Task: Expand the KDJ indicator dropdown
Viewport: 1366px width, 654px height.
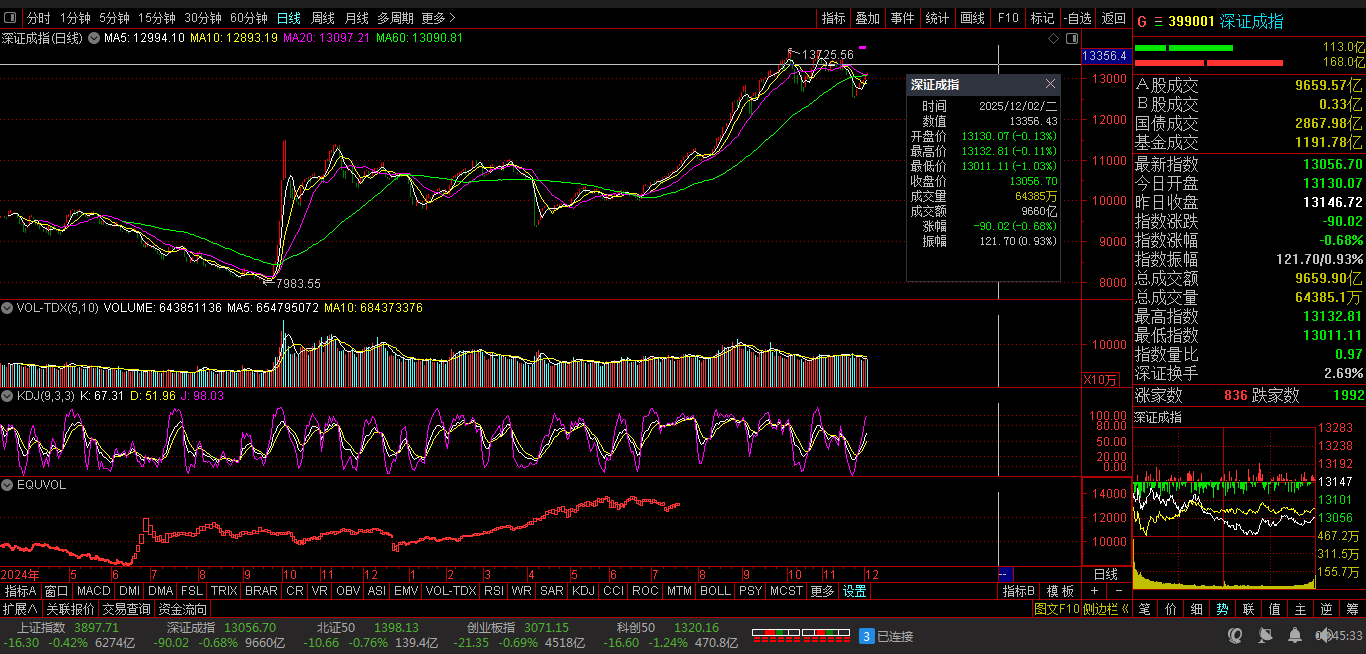Action: tap(8, 396)
